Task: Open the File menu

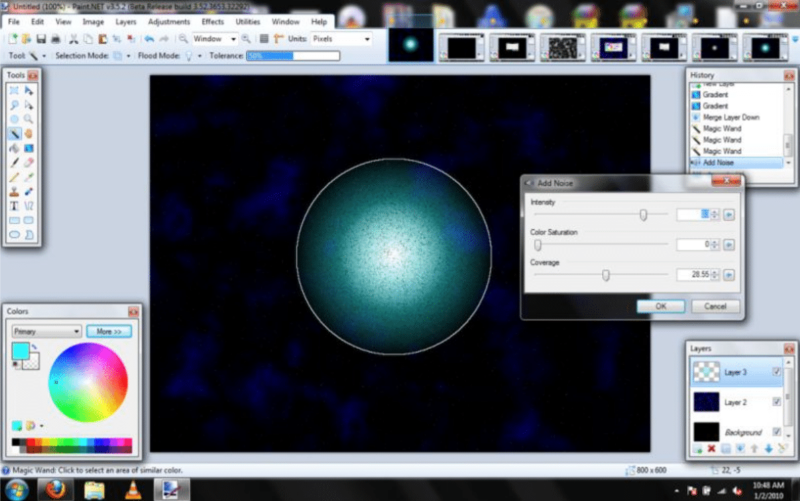Action: coord(14,22)
